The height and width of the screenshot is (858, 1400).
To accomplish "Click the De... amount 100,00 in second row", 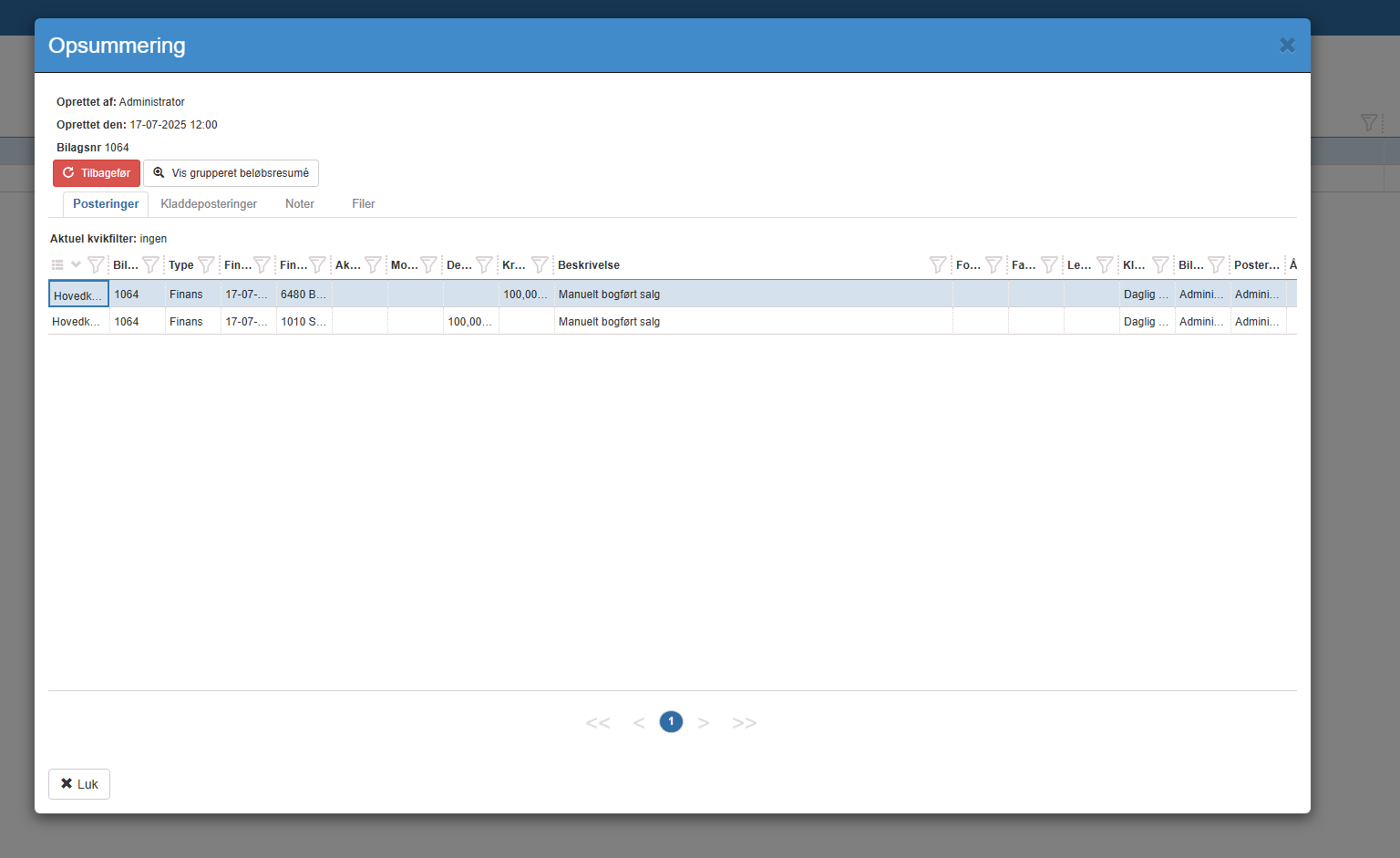I will coord(470,322).
